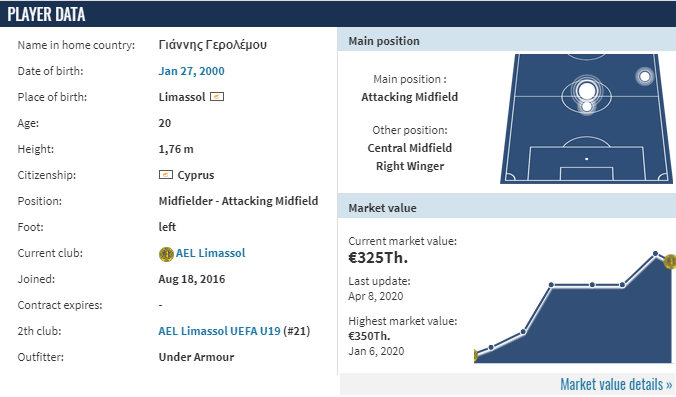Click the first plateau point on value chart
Screen dimensions: 676x397
click(551, 284)
